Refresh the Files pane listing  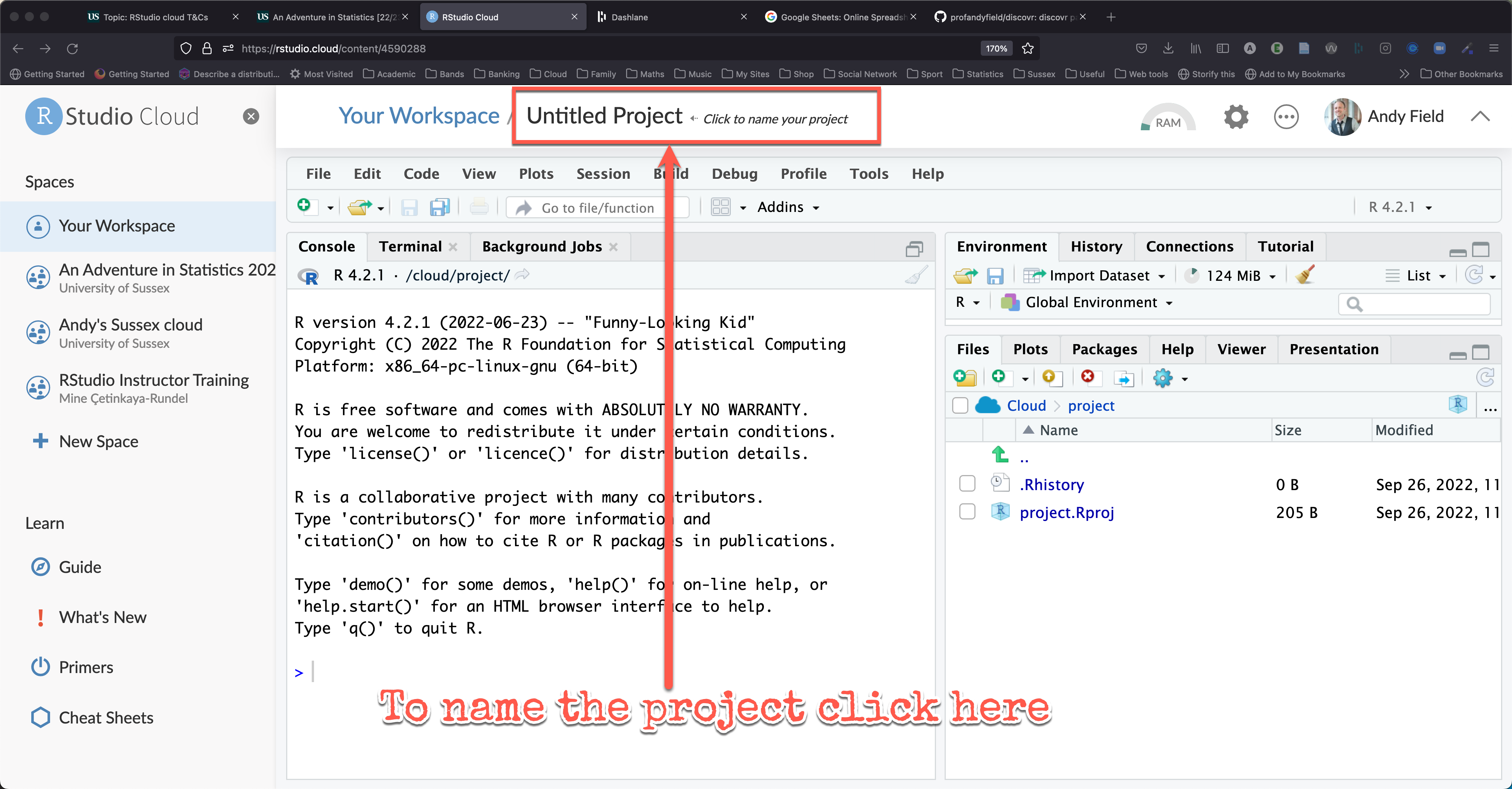1485,378
